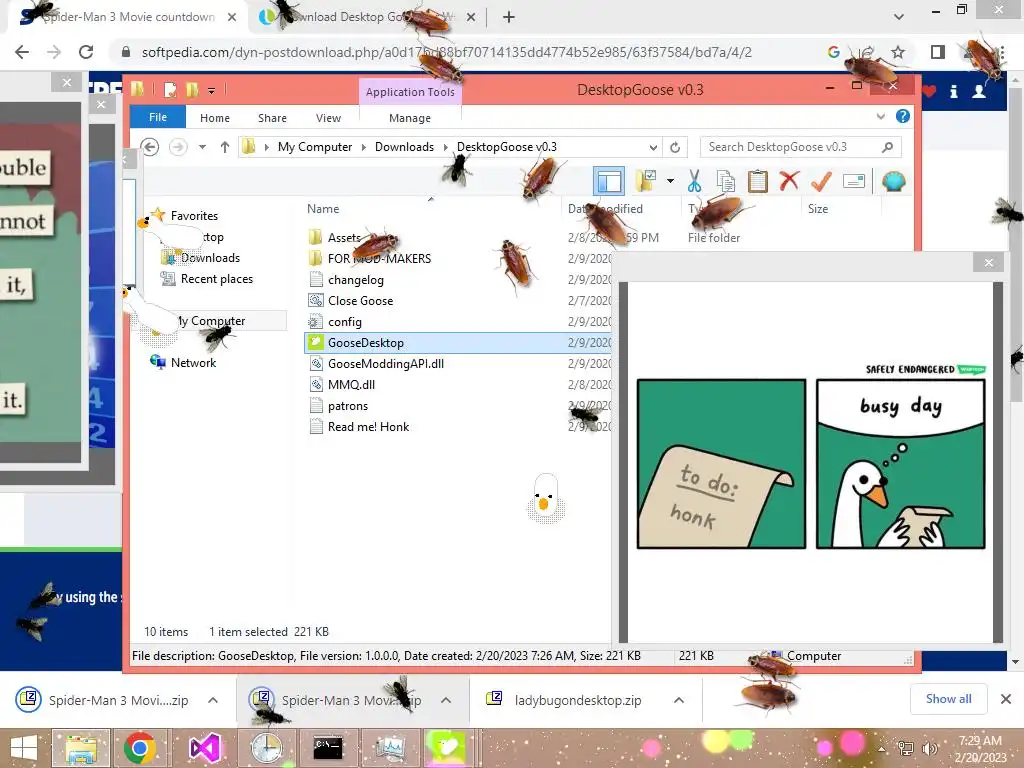
Task: Open recent locations dropdown arrow
Action: [x=202, y=147]
